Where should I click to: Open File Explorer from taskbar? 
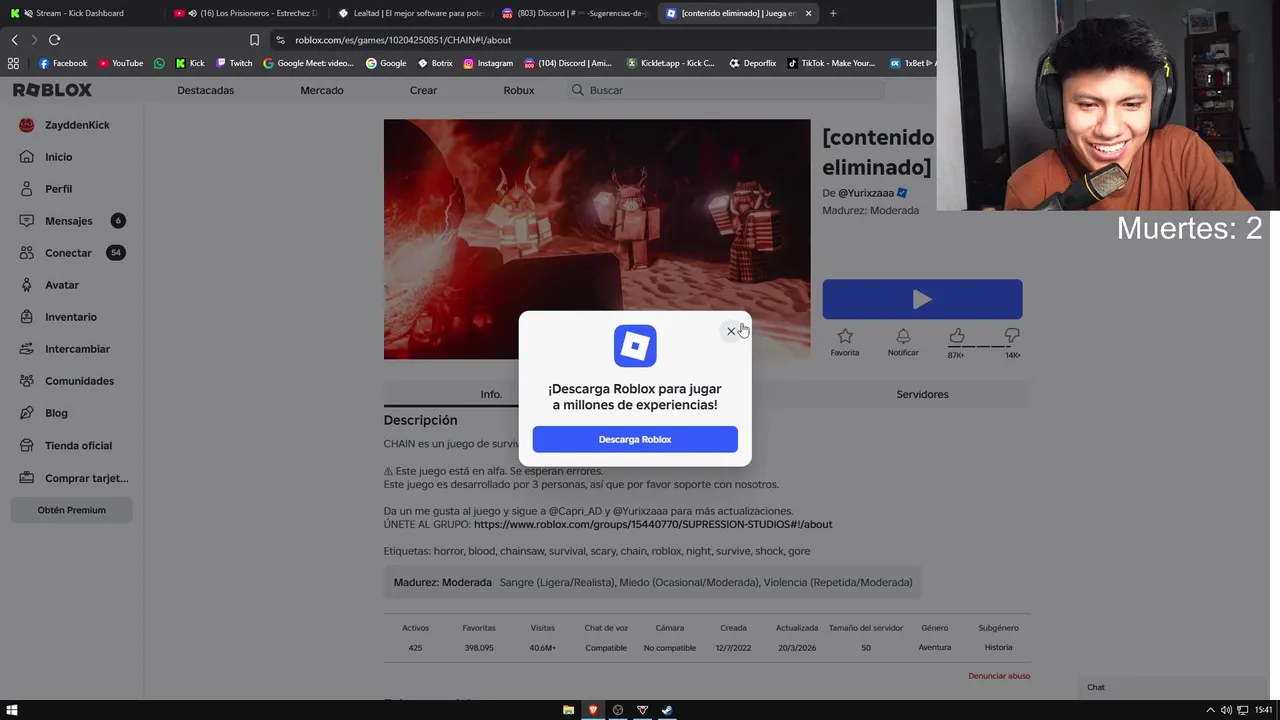[x=568, y=710]
